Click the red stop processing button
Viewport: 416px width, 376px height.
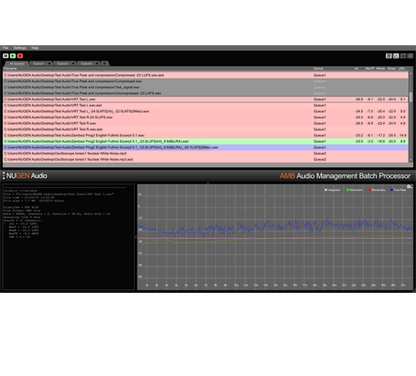tap(20, 56)
